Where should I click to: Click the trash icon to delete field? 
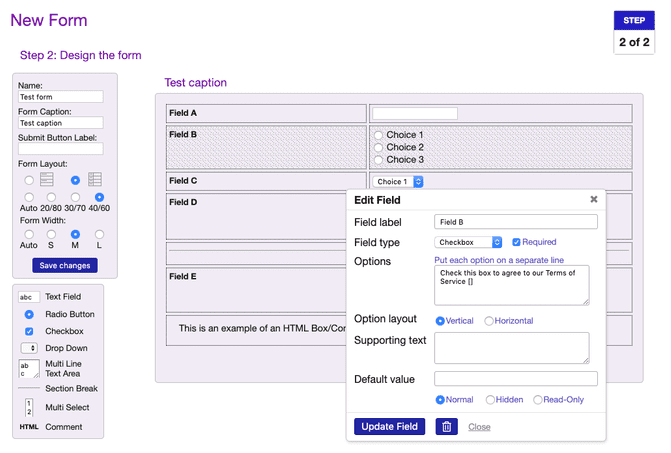click(x=446, y=426)
